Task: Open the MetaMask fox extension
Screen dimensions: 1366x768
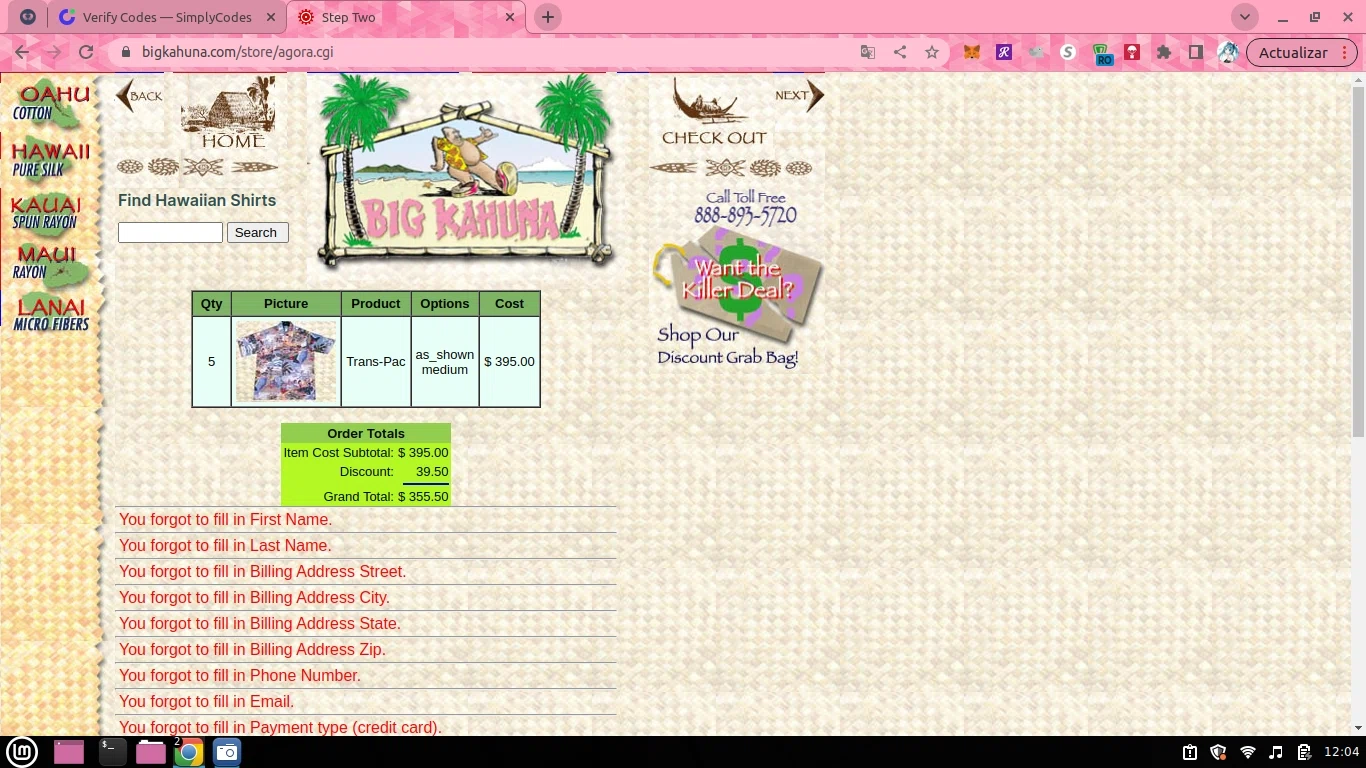Action: (x=972, y=52)
